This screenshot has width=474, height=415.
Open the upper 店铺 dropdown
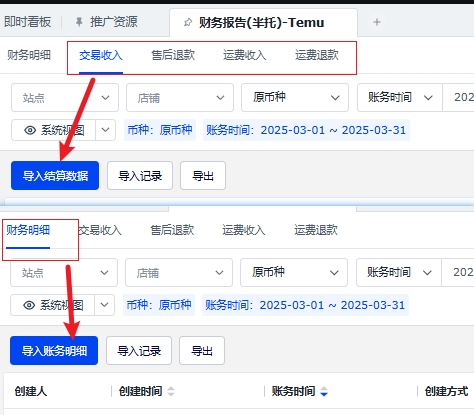(180, 98)
